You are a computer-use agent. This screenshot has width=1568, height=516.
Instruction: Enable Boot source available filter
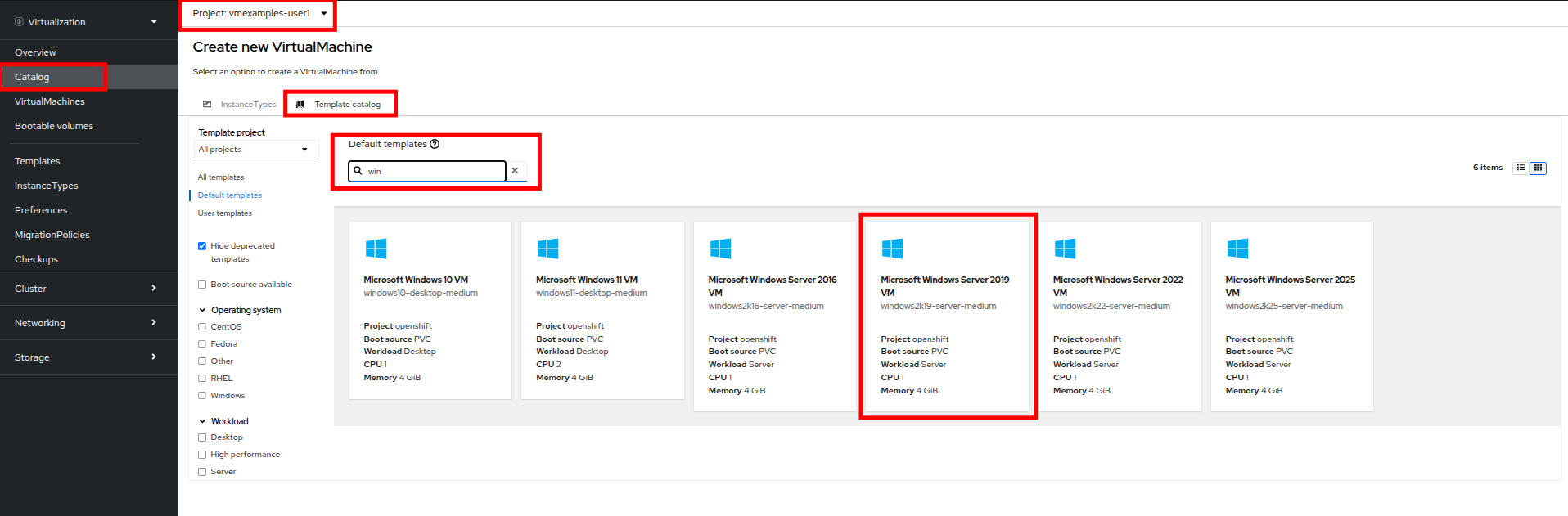(202, 285)
